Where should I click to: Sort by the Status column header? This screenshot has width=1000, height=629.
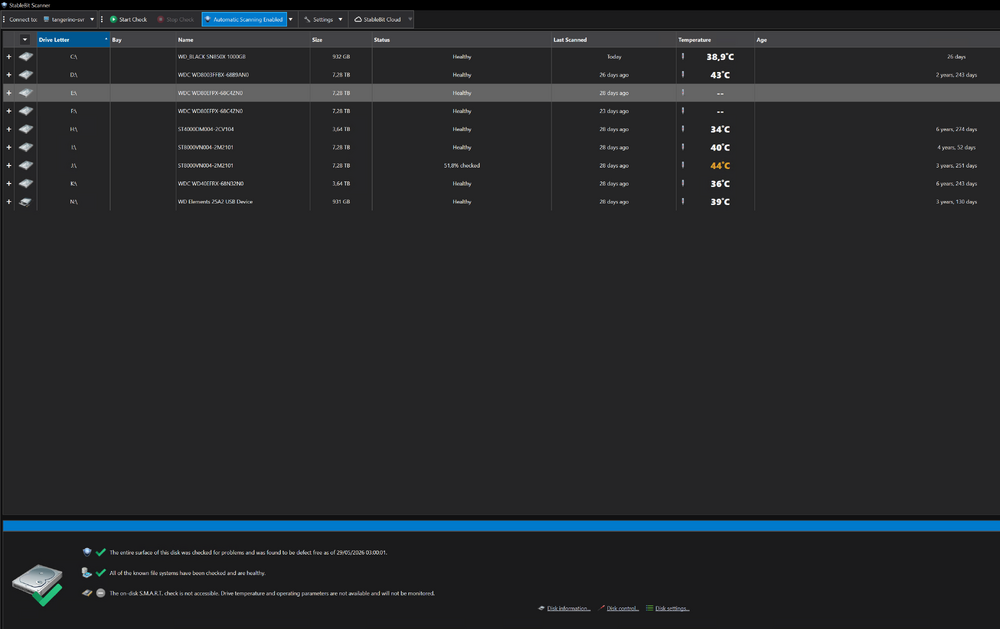click(x=462, y=40)
